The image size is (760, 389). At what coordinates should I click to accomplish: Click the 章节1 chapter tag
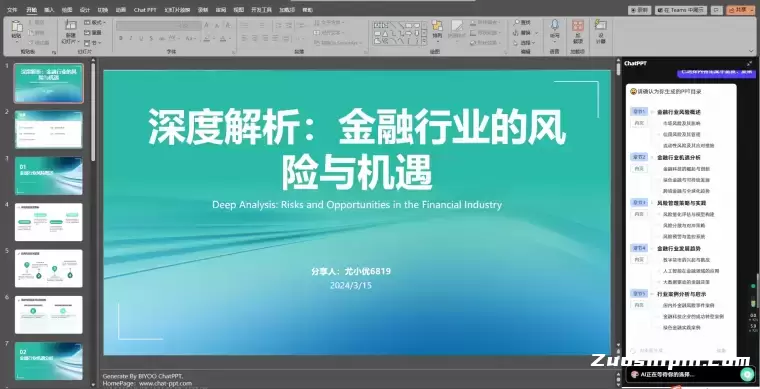(638, 112)
